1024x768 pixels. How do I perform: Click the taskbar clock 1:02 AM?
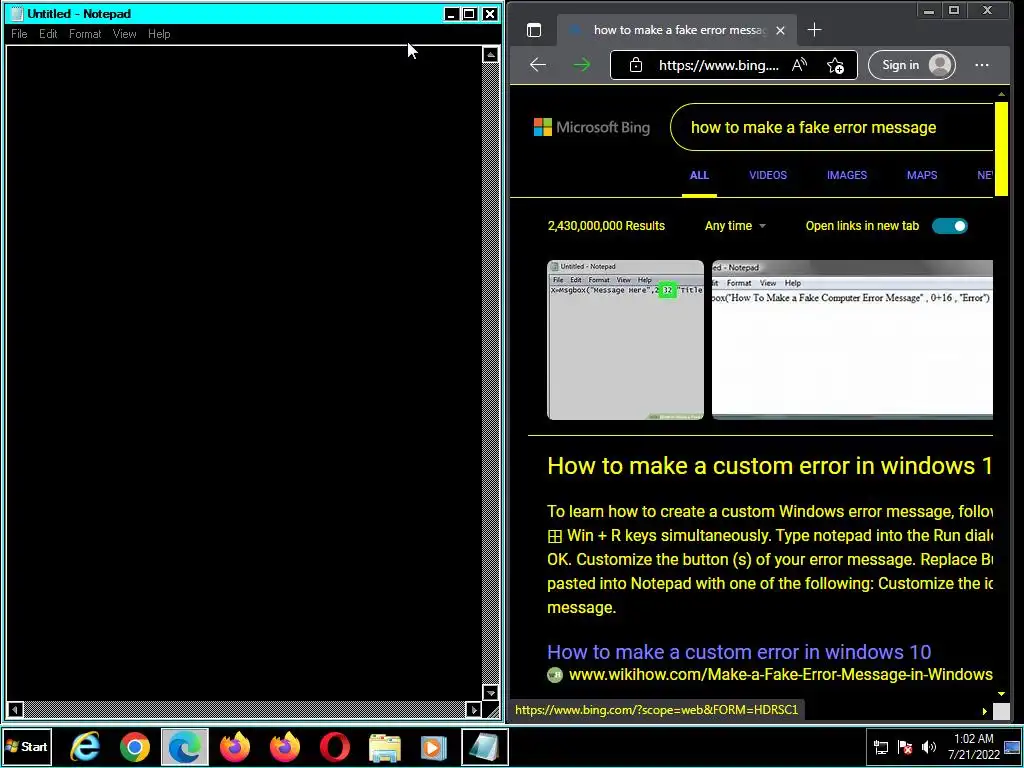click(973, 739)
